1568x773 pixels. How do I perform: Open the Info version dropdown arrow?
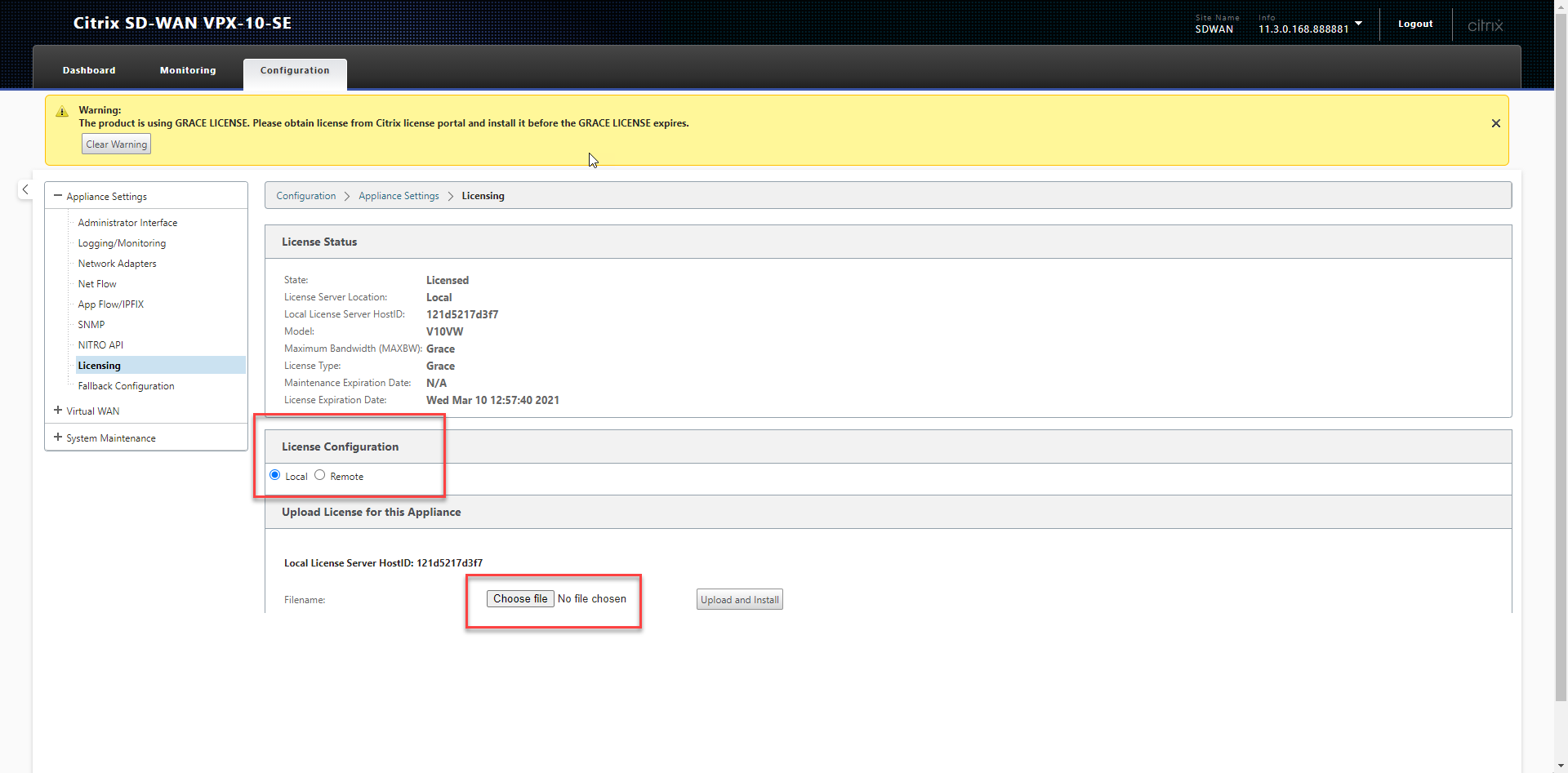click(1358, 24)
